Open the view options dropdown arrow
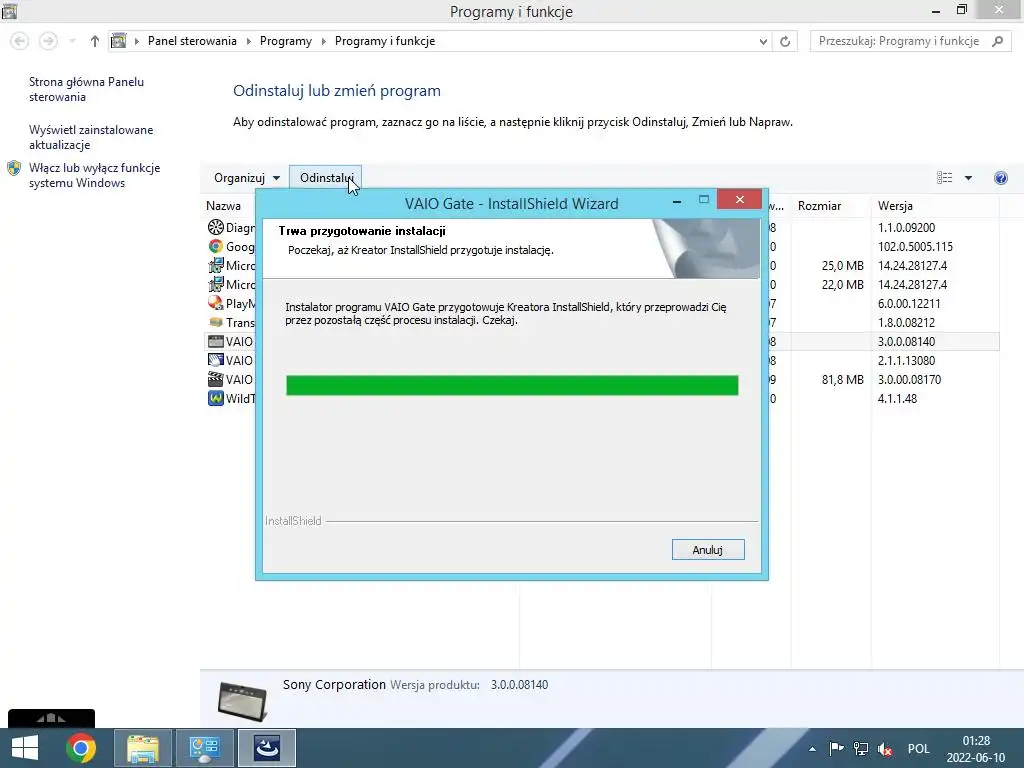The image size is (1024, 768). coord(968,178)
